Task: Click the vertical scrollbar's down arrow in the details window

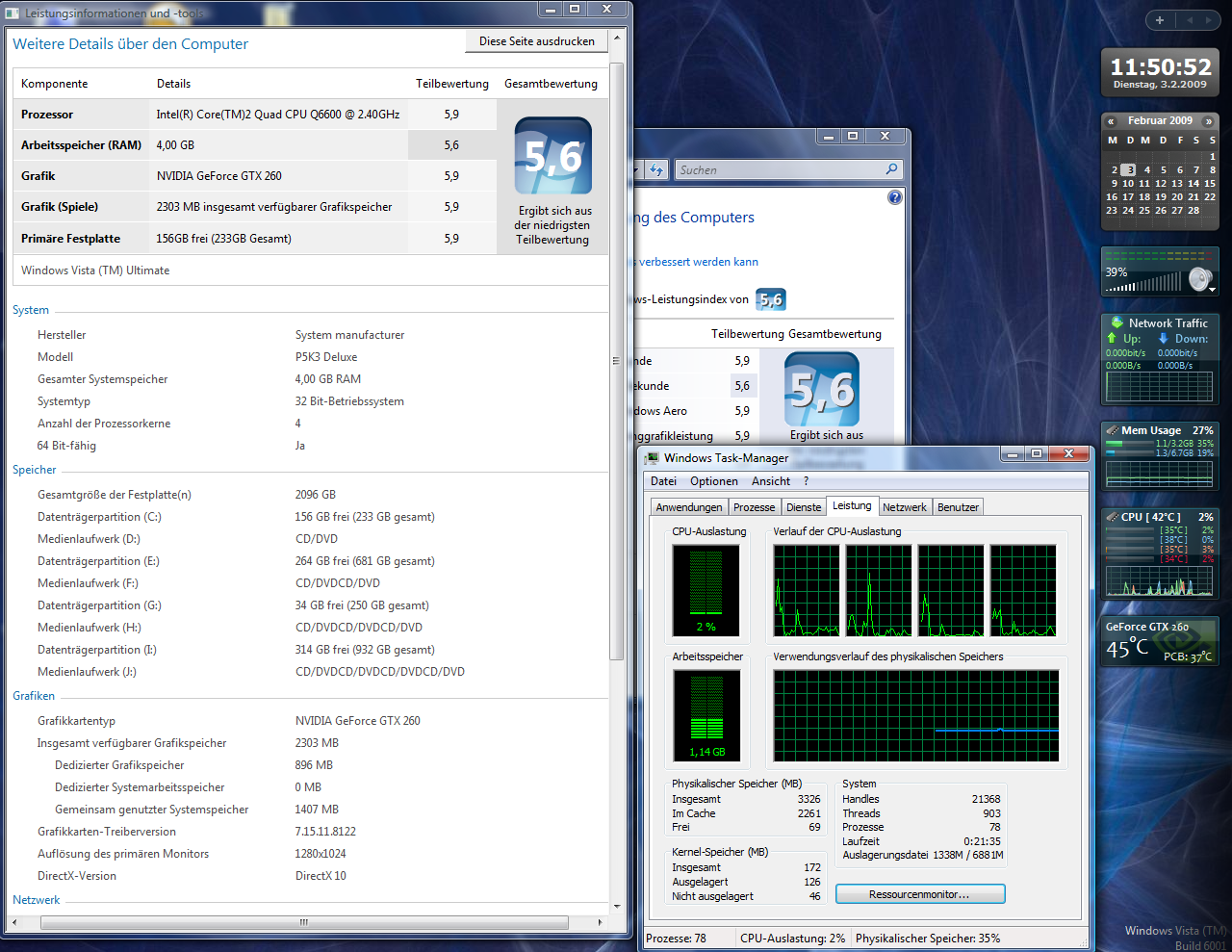Action: [x=618, y=906]
